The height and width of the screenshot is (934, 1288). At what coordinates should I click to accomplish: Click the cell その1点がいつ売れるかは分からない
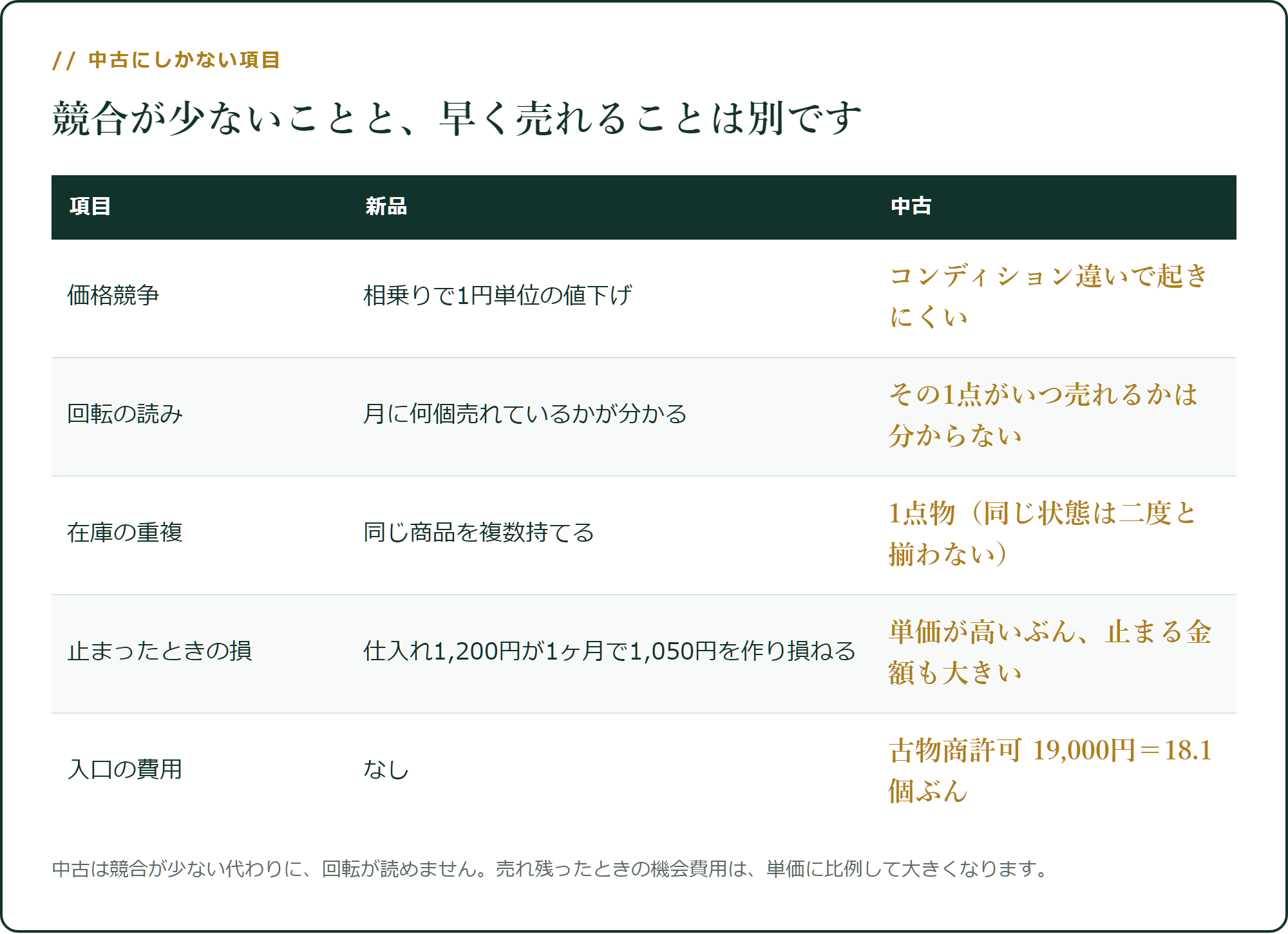point(1043,415)
